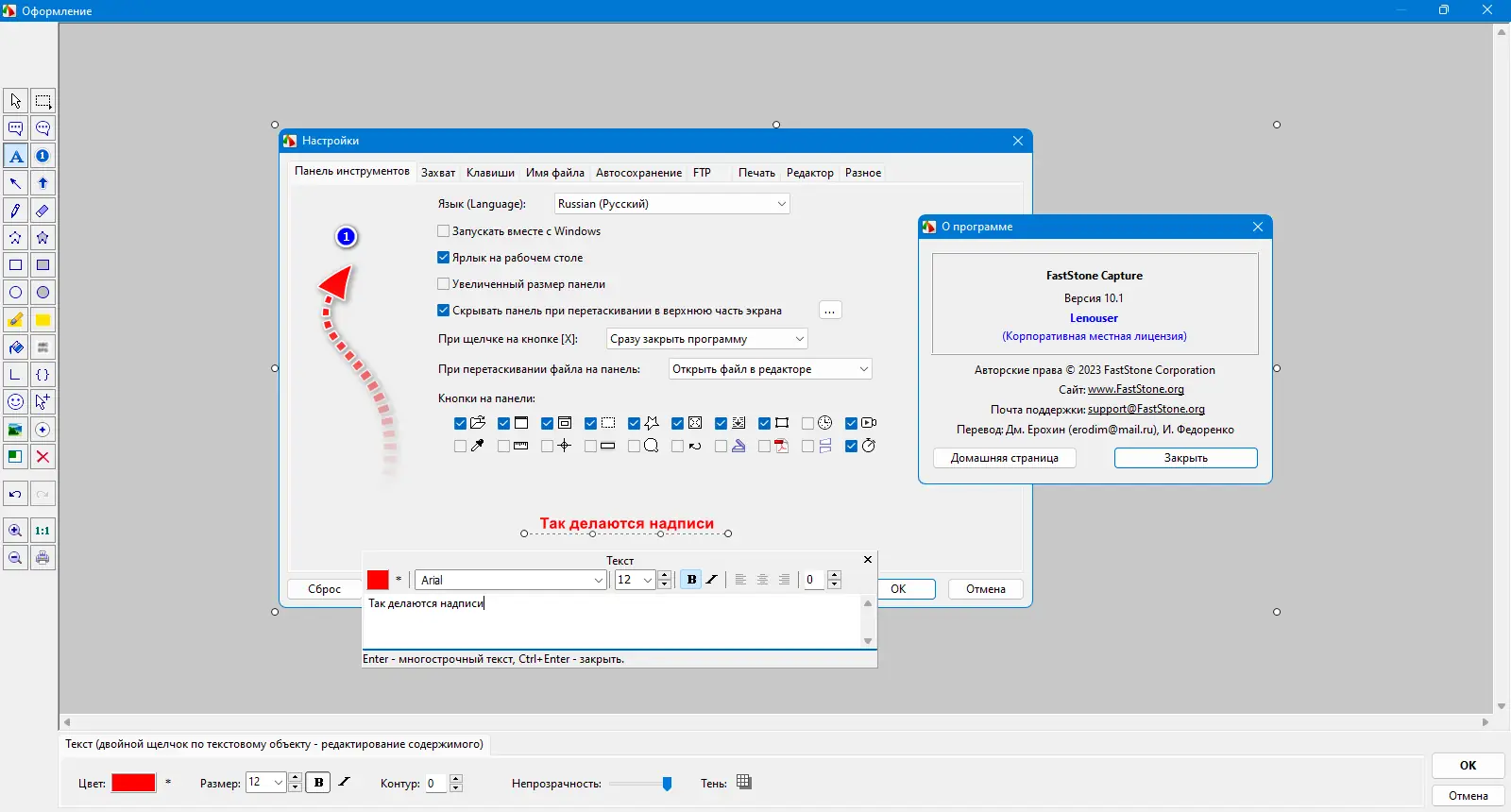Select the arrow pointer selection tool
Viewport: 1511px width, 812px height.
(15, 101)
